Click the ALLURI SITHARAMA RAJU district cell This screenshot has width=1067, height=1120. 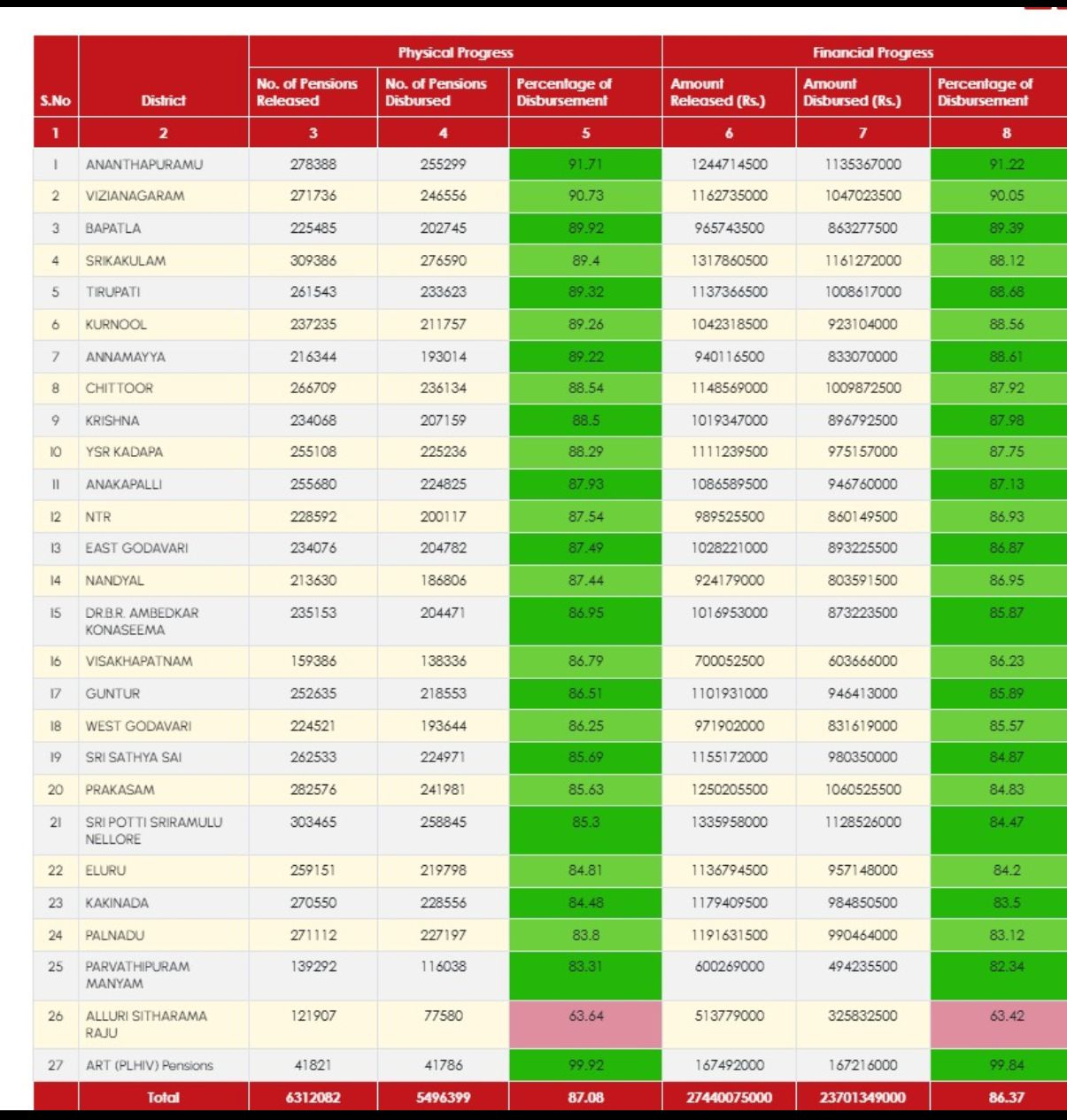(x=146, y=1024)
